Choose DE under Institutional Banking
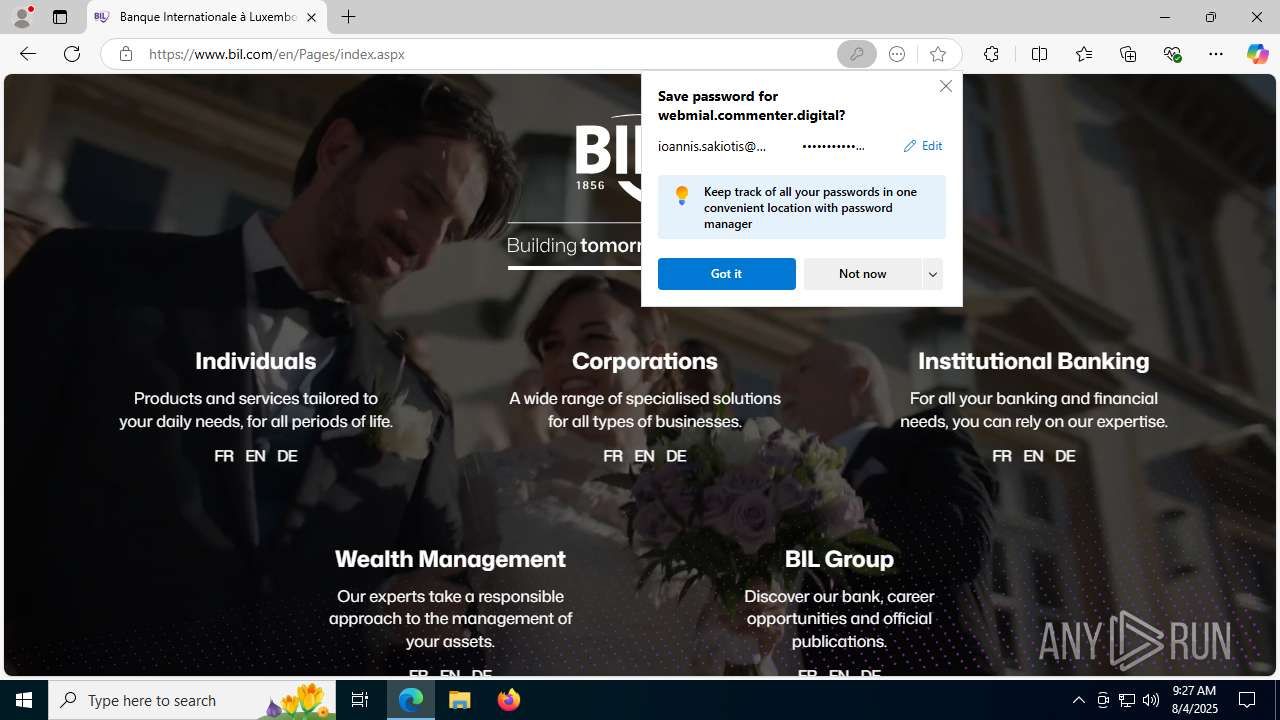The height and width of the screenshot is (720, 1280). coord(1065,456)
